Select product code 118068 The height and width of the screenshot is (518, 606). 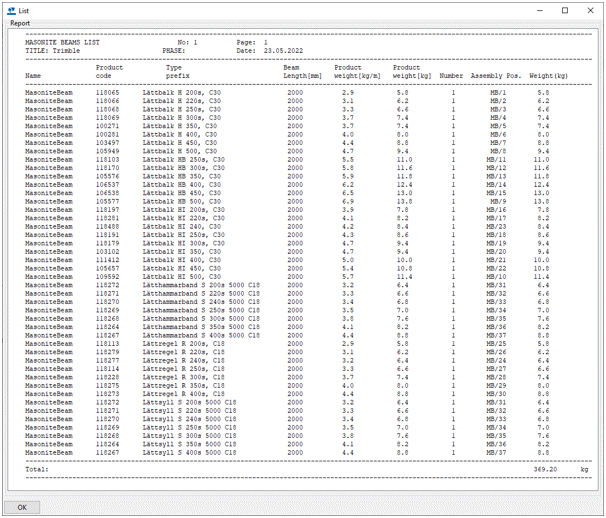[107, 109]
